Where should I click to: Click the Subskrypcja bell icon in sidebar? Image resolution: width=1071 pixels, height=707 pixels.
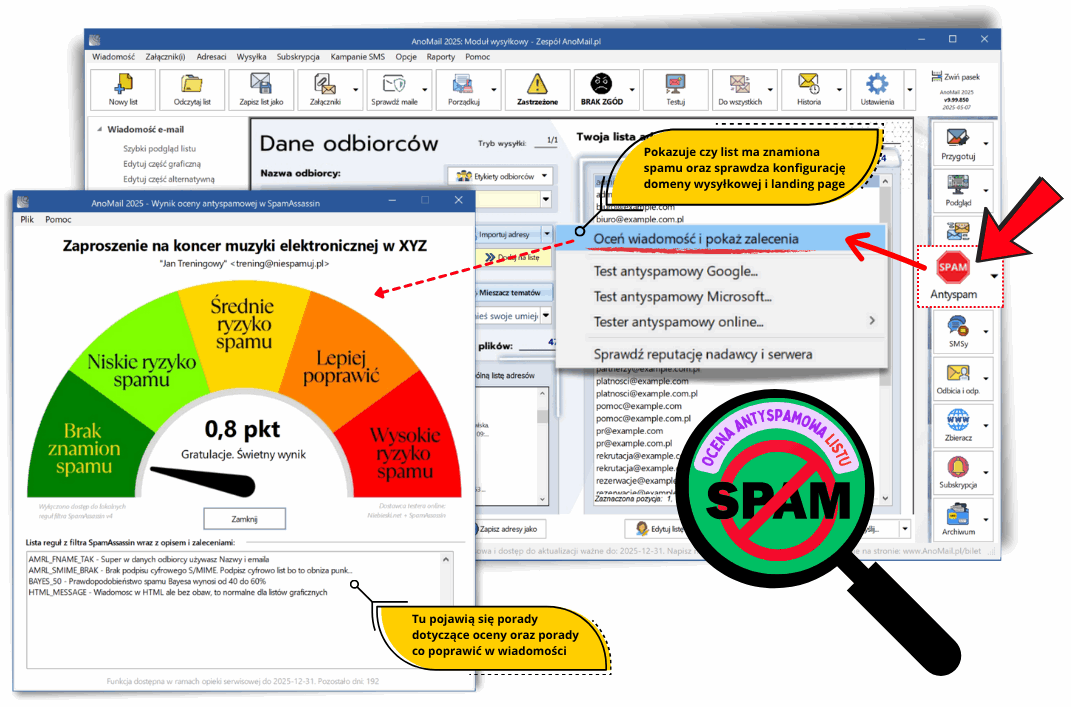[x=958, y=472]
